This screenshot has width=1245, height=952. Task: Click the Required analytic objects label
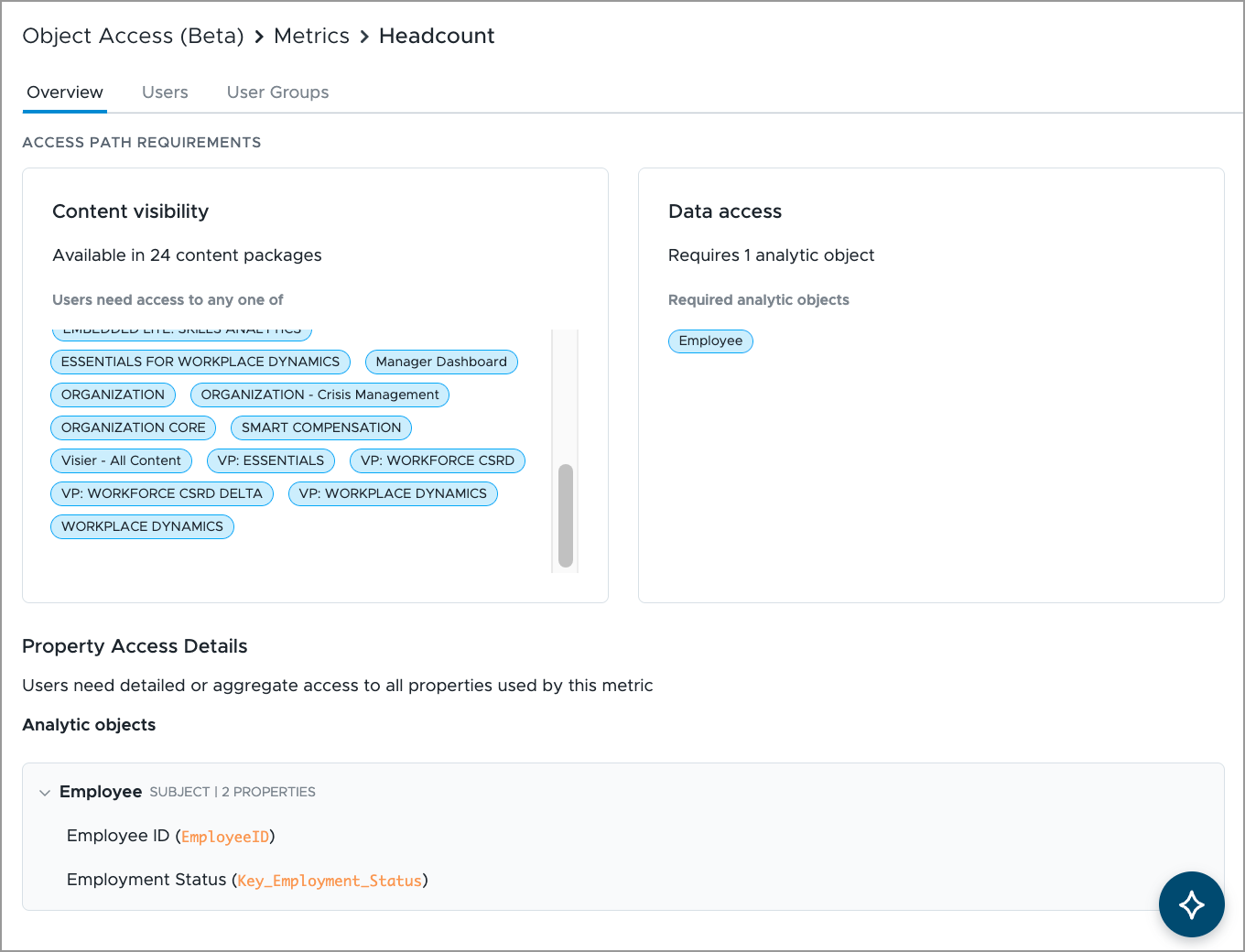(758, 299)
